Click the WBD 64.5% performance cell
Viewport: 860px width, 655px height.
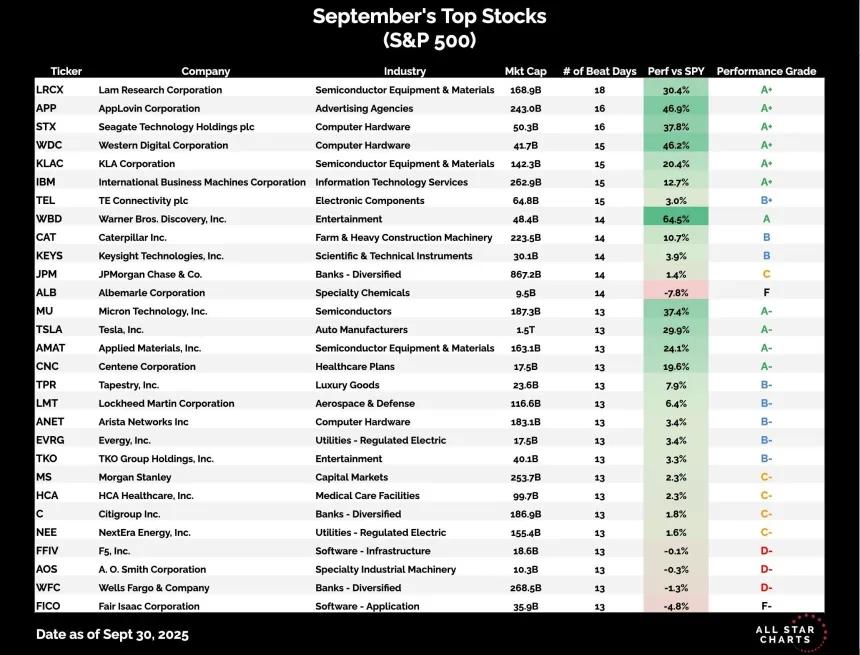[676, 219]
